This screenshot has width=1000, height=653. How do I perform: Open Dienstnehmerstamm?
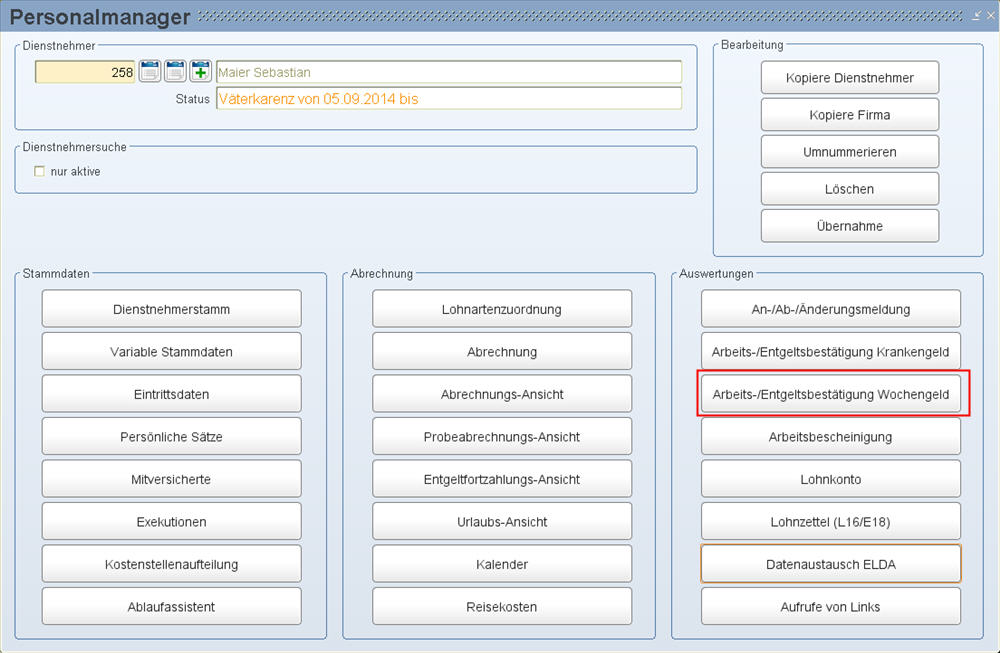click(x=172, y=309)
